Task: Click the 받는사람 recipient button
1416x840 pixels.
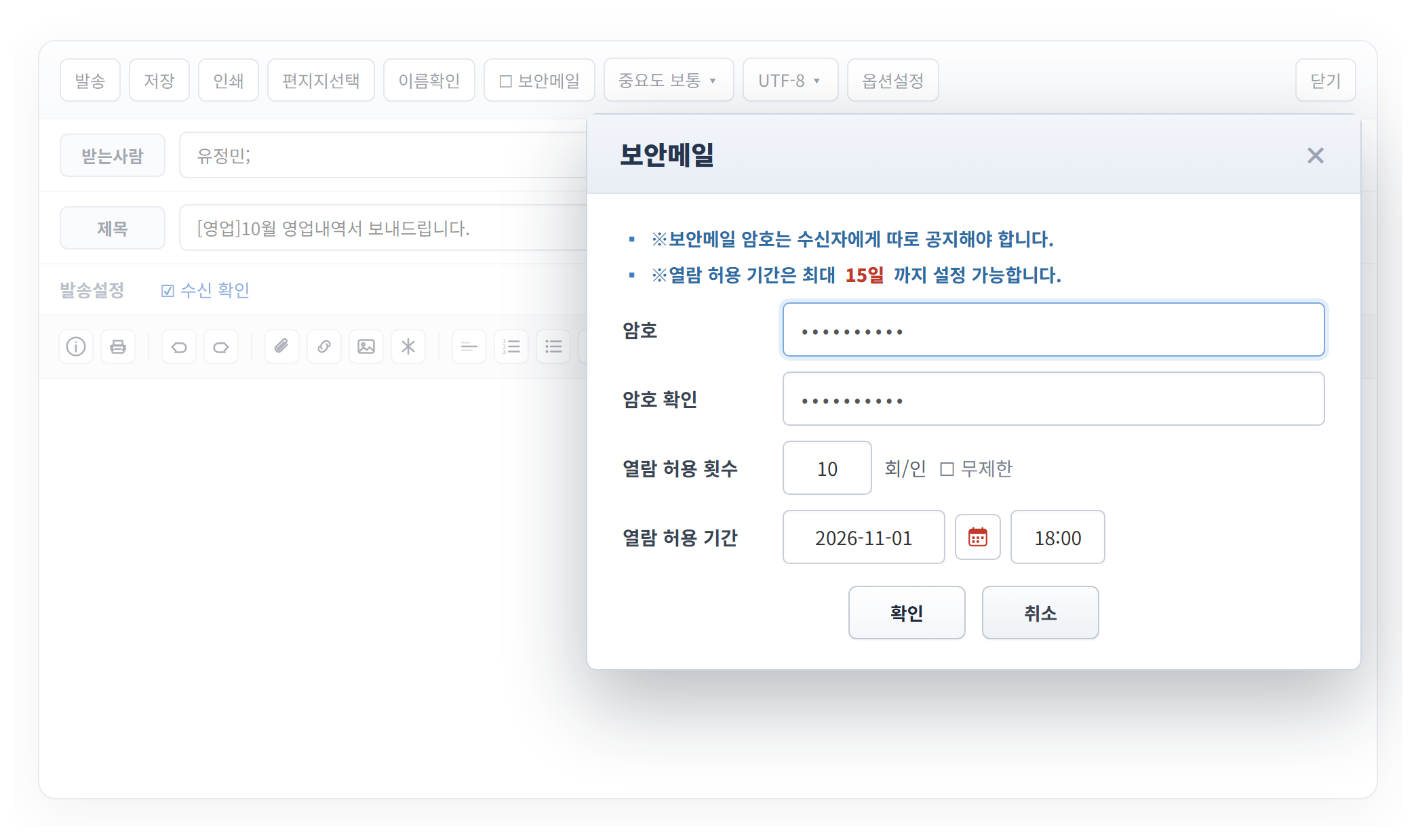Action: [113, 156]
